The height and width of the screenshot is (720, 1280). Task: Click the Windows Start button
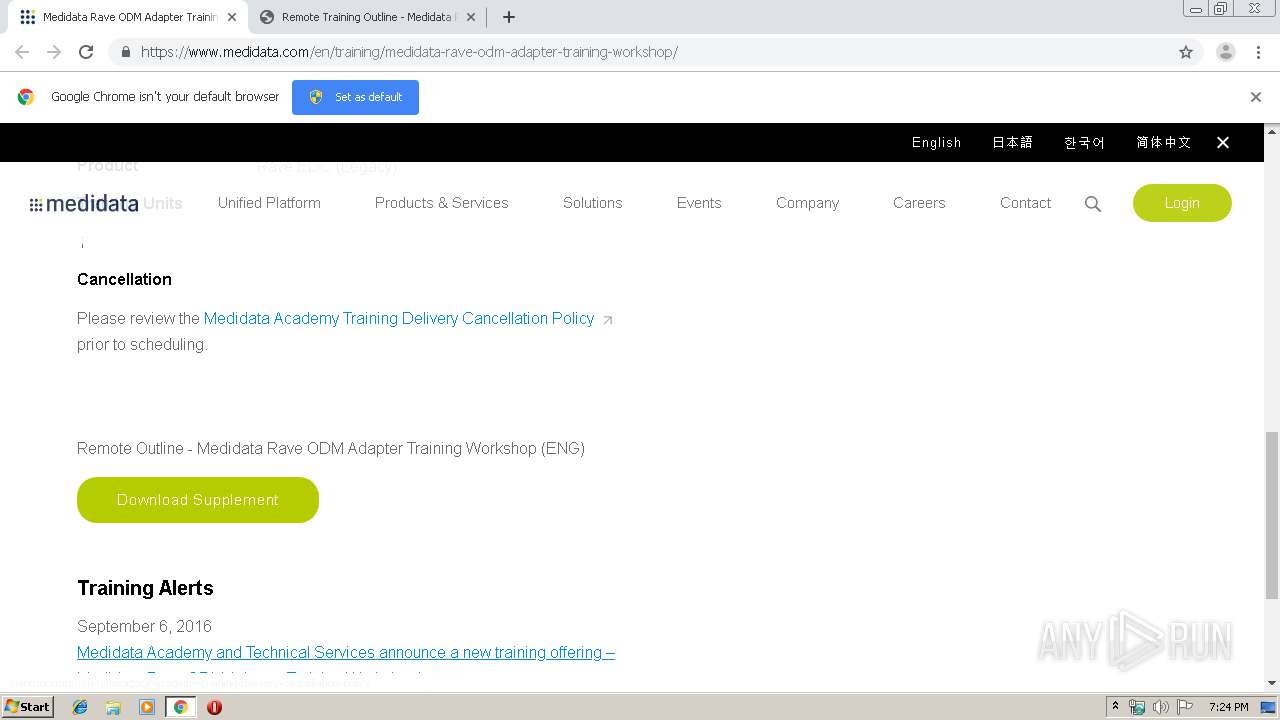tap(28, 707)
